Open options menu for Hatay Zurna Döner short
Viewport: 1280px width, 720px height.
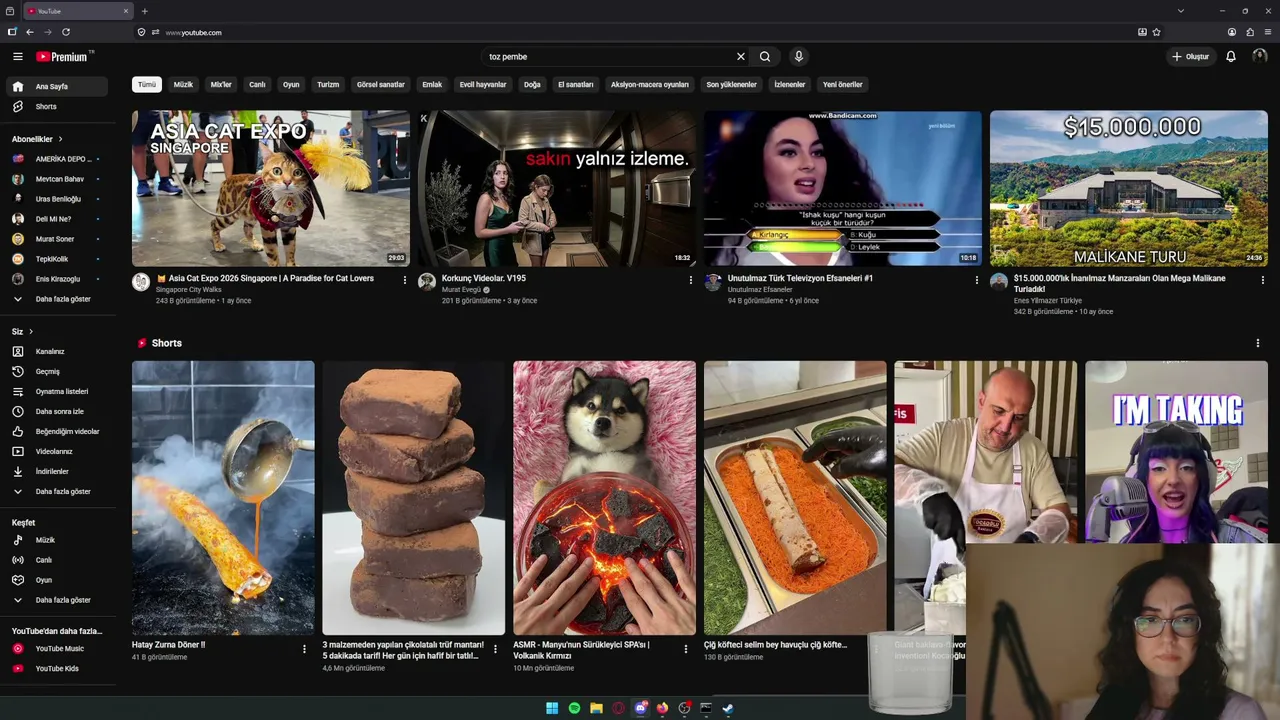click(x=305, y=649)
